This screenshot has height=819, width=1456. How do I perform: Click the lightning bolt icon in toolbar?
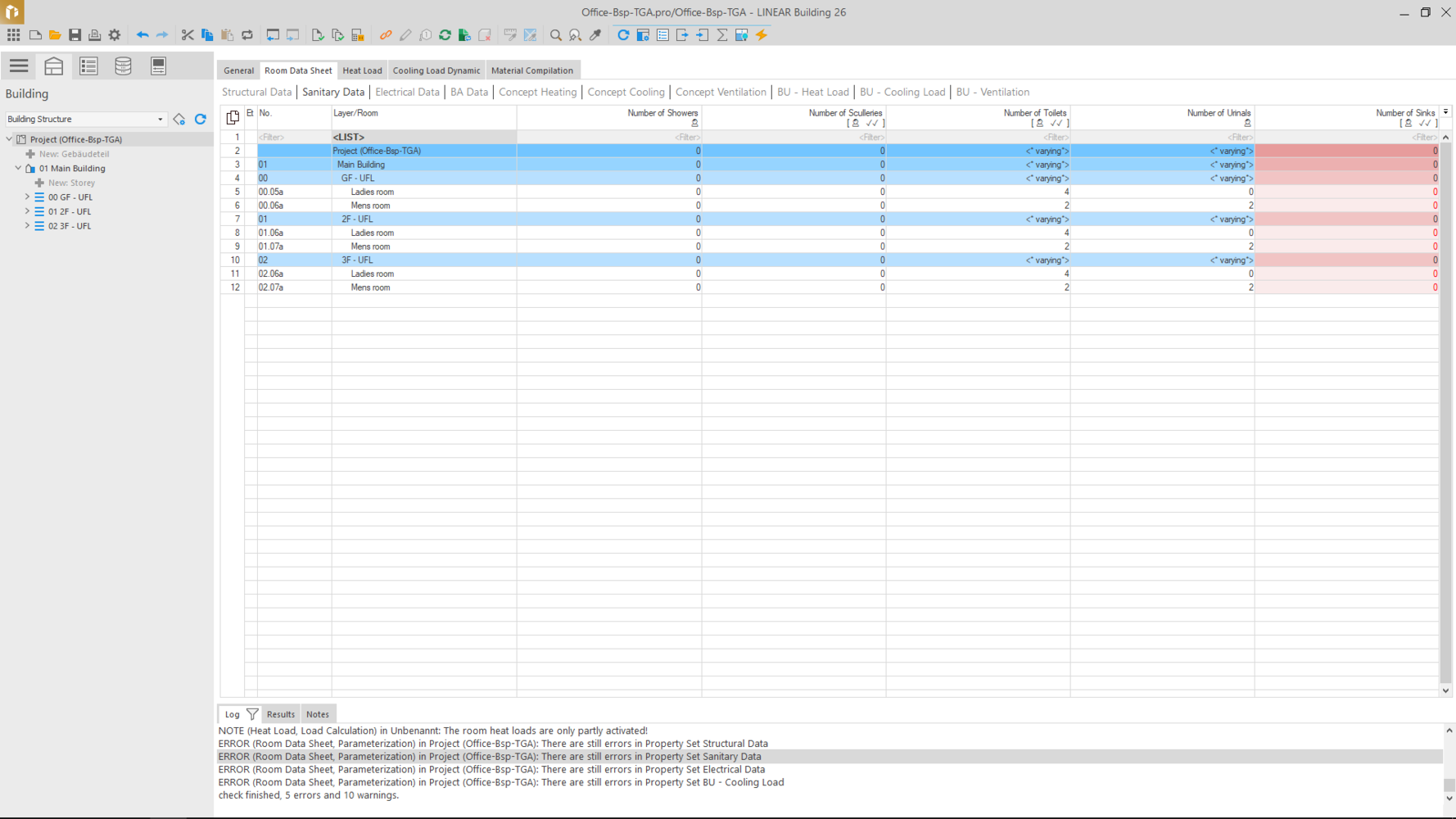(x=762, y=35)
